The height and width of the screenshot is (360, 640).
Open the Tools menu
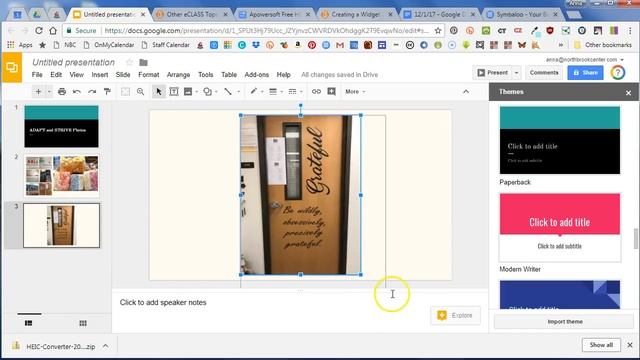coord(206,75)
